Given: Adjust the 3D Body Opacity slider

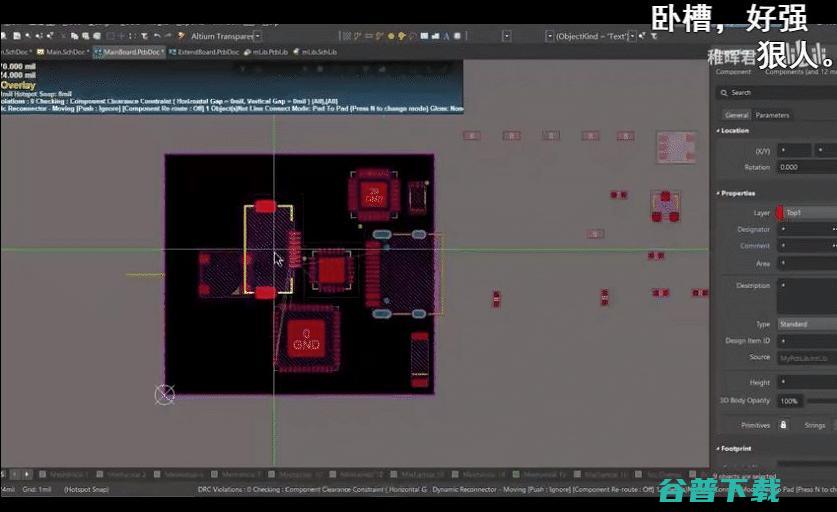Looking at the screenshot, I should 822,400.
